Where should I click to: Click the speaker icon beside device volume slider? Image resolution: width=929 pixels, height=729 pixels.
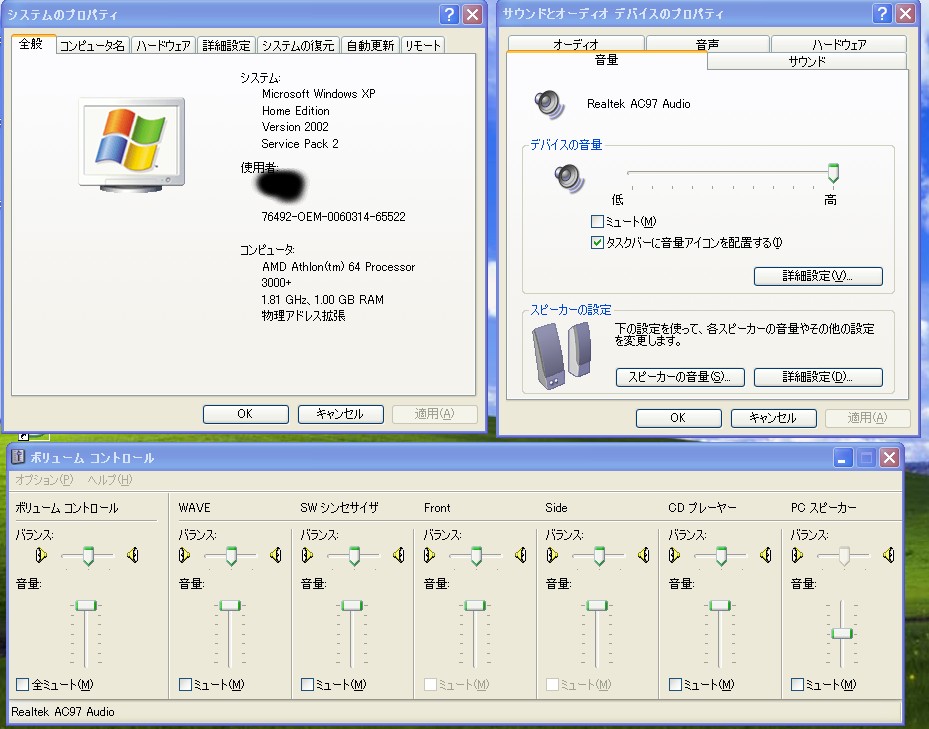point(567,178)
